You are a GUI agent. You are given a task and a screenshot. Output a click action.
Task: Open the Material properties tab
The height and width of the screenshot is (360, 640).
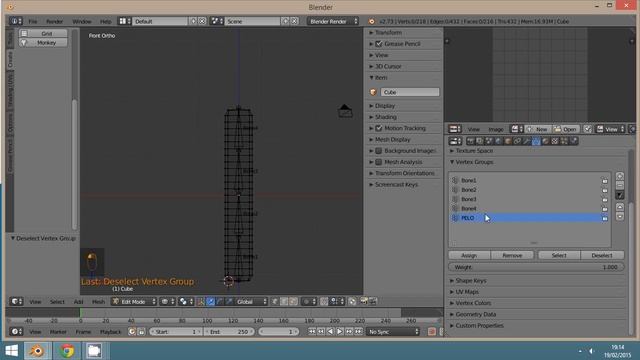(545, 141)
